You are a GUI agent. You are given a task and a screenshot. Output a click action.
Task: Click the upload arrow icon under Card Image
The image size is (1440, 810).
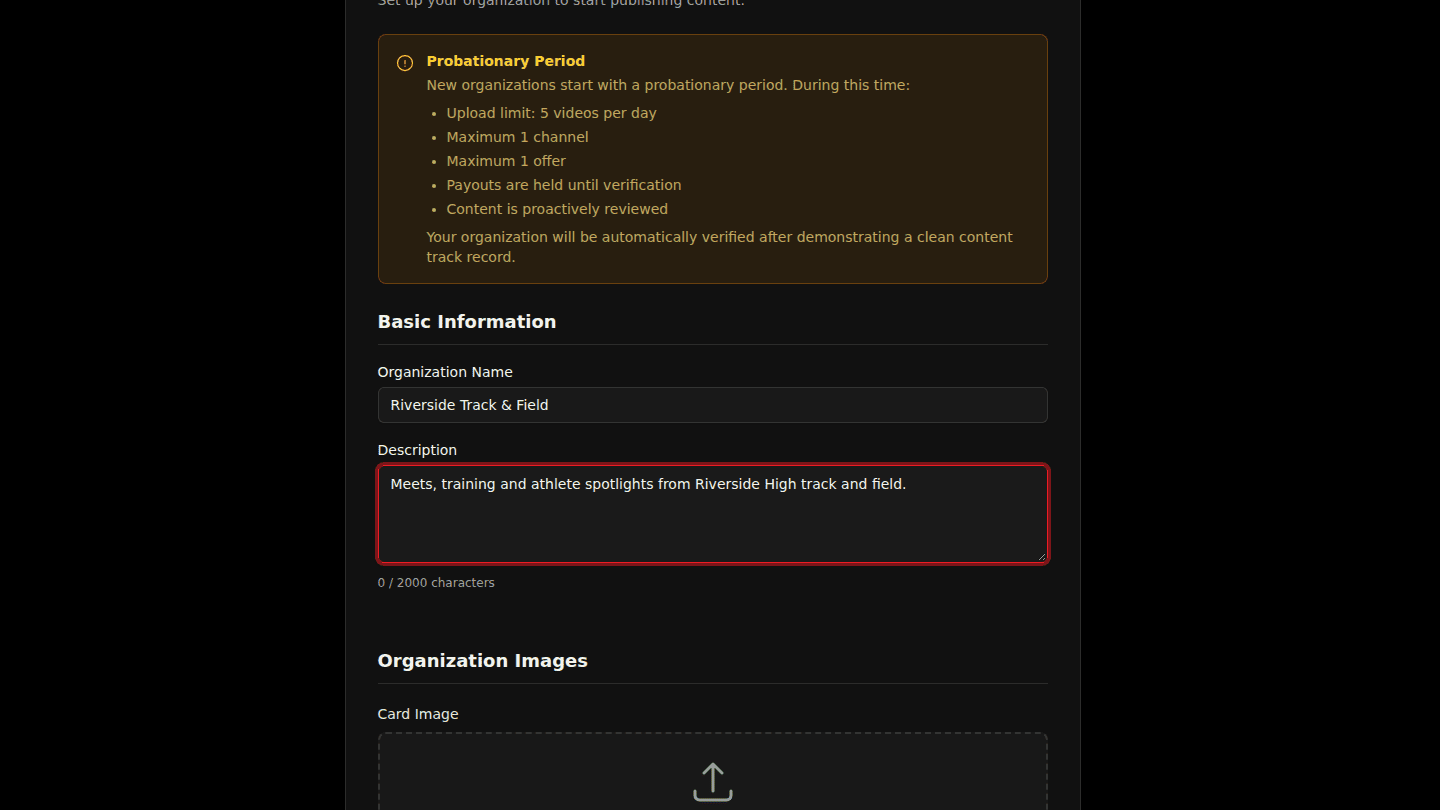pos(713,782)
